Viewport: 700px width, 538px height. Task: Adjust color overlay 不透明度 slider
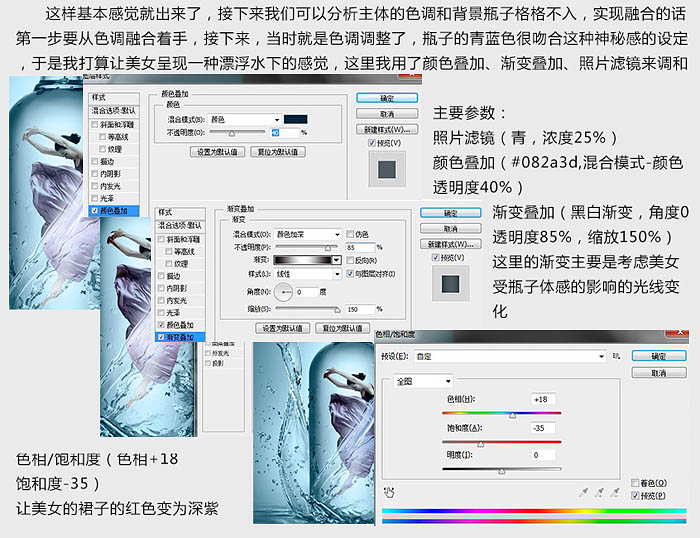(232, 133)
